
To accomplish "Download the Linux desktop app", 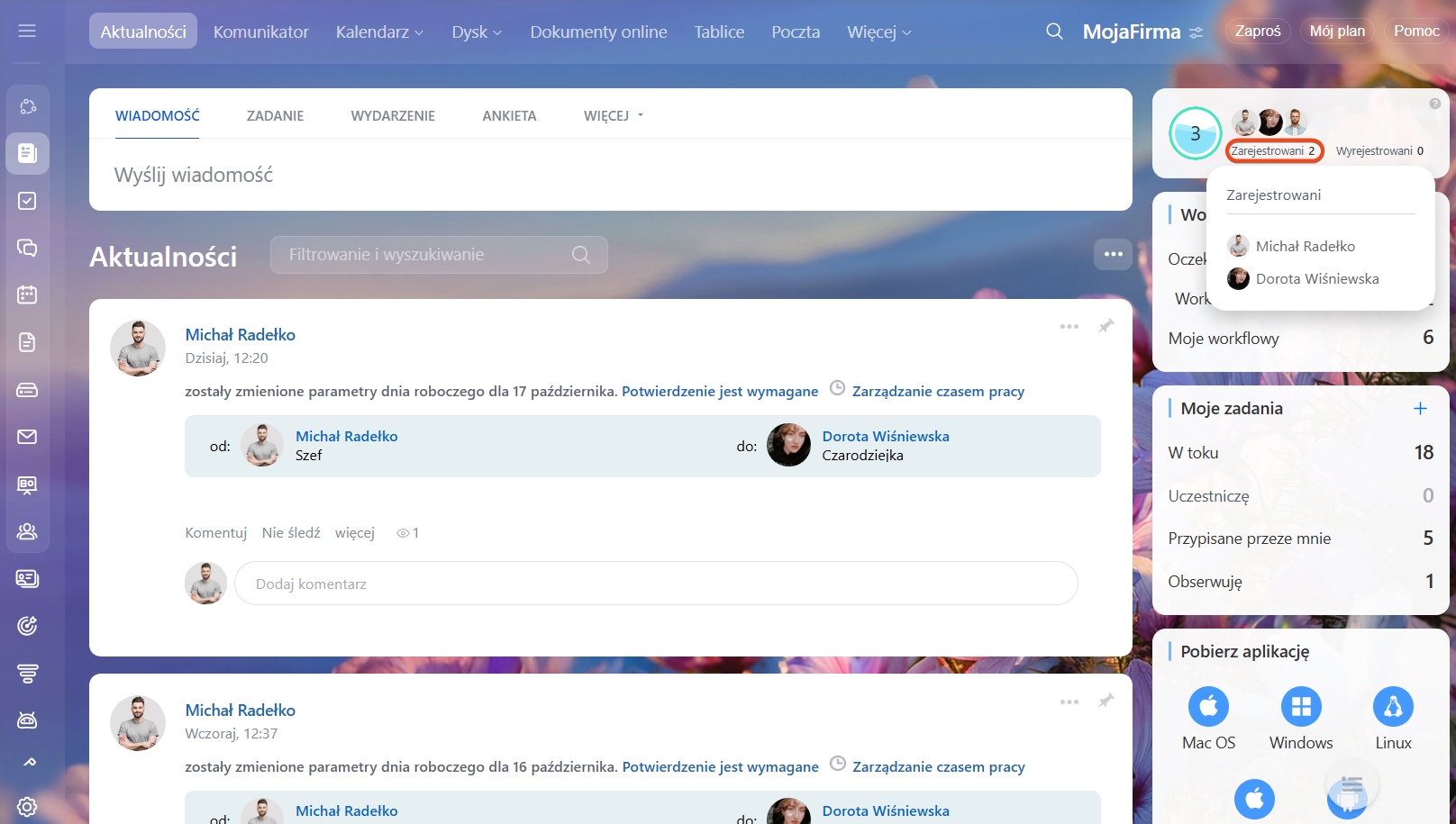I will click(x=1393, y=707).
